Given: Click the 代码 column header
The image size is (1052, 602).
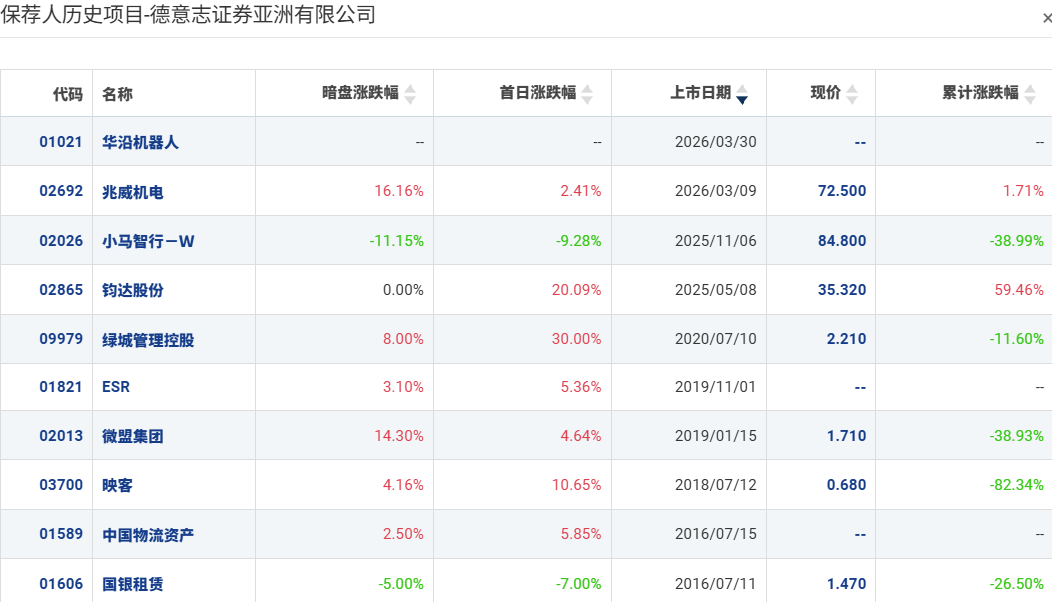Looking at the screenshot, I should [68, 94].
